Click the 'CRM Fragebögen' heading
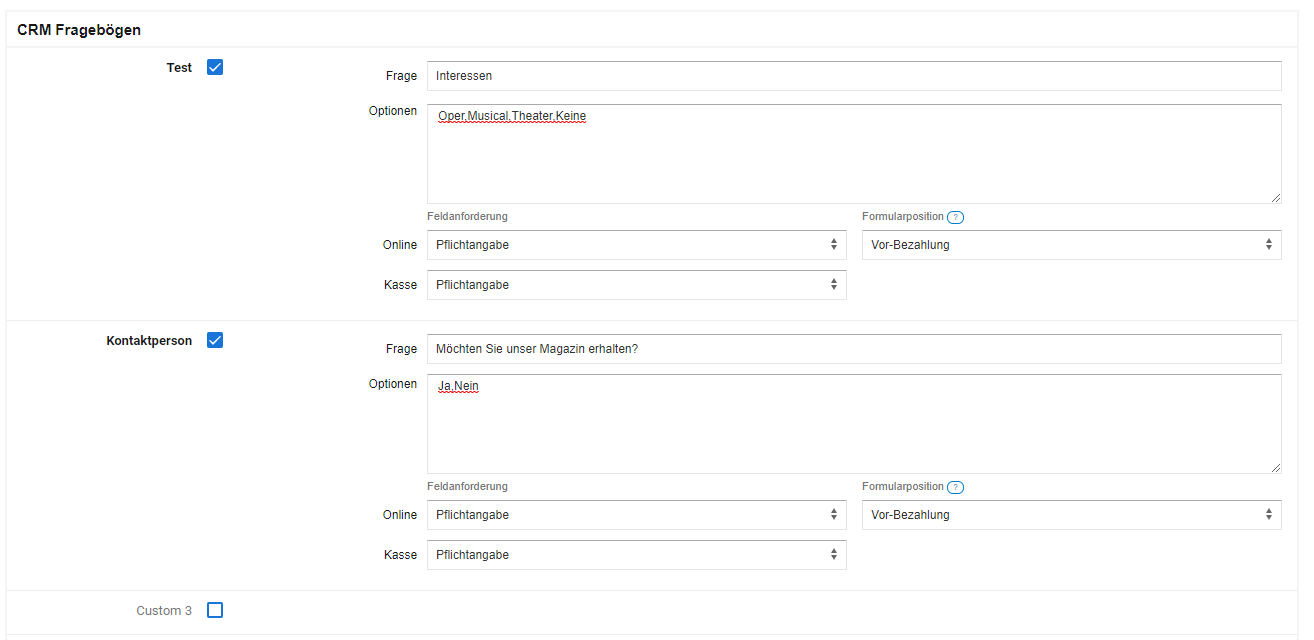 [x=79, y=30]
